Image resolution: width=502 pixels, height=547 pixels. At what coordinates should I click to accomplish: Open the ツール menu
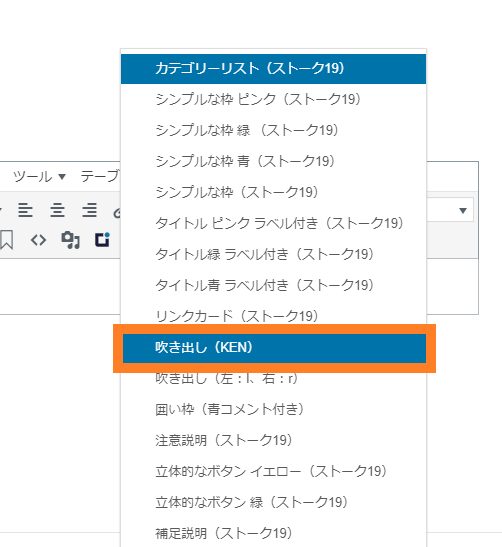pos(39,176)
